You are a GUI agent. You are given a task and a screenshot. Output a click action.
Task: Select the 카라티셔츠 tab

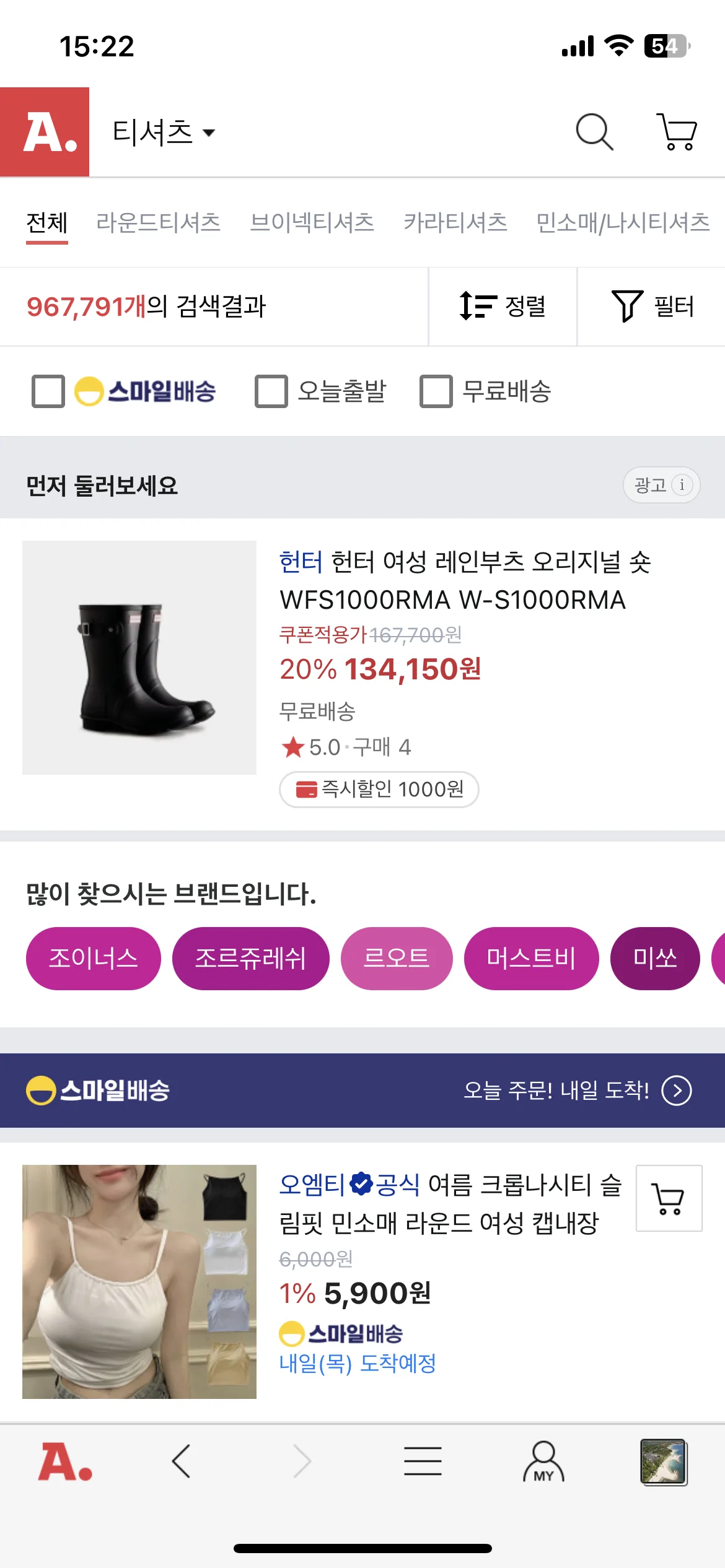tap(455, 222)
